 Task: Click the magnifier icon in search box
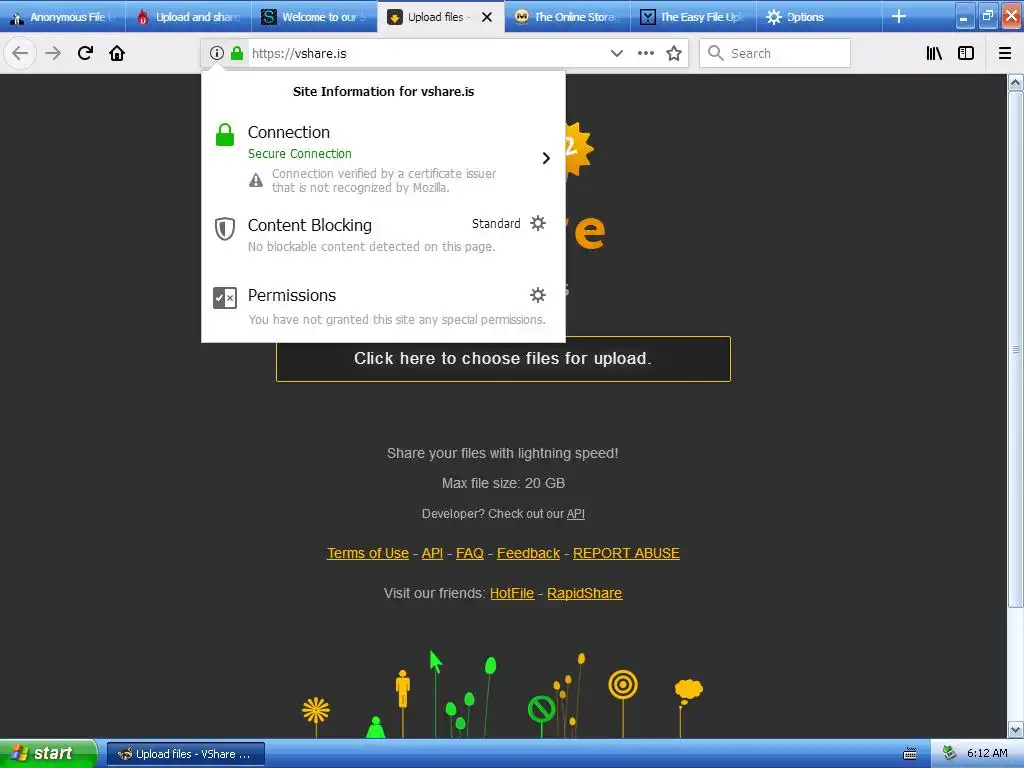716,53
